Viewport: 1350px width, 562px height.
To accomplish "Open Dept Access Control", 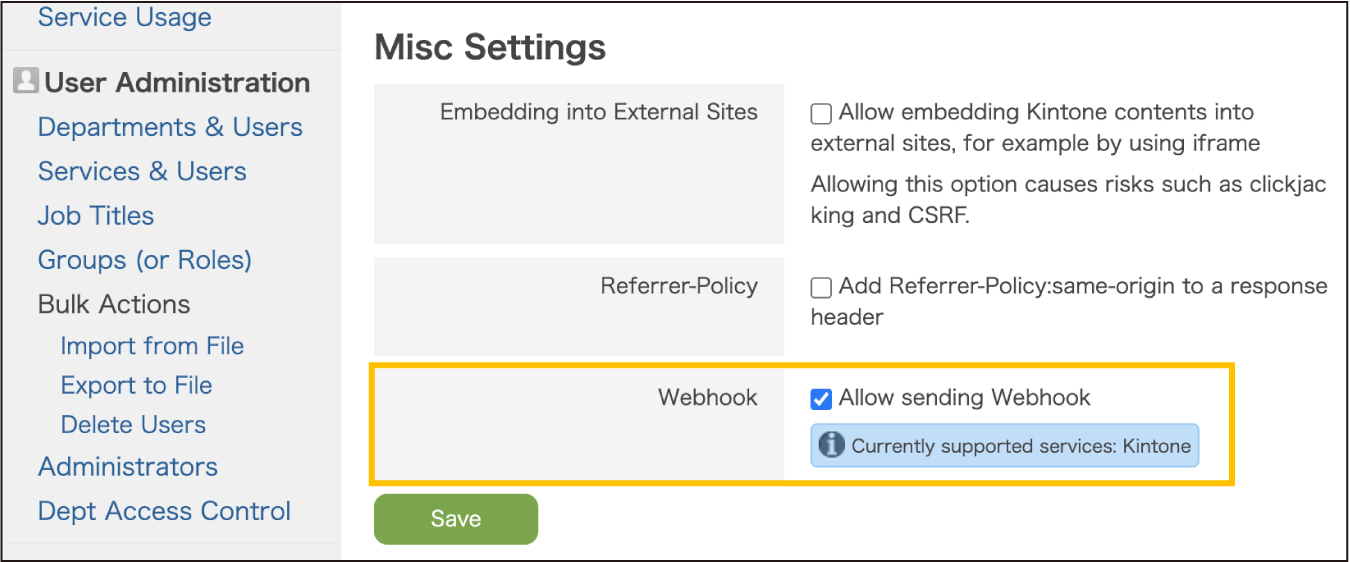I will pos(164,511).
